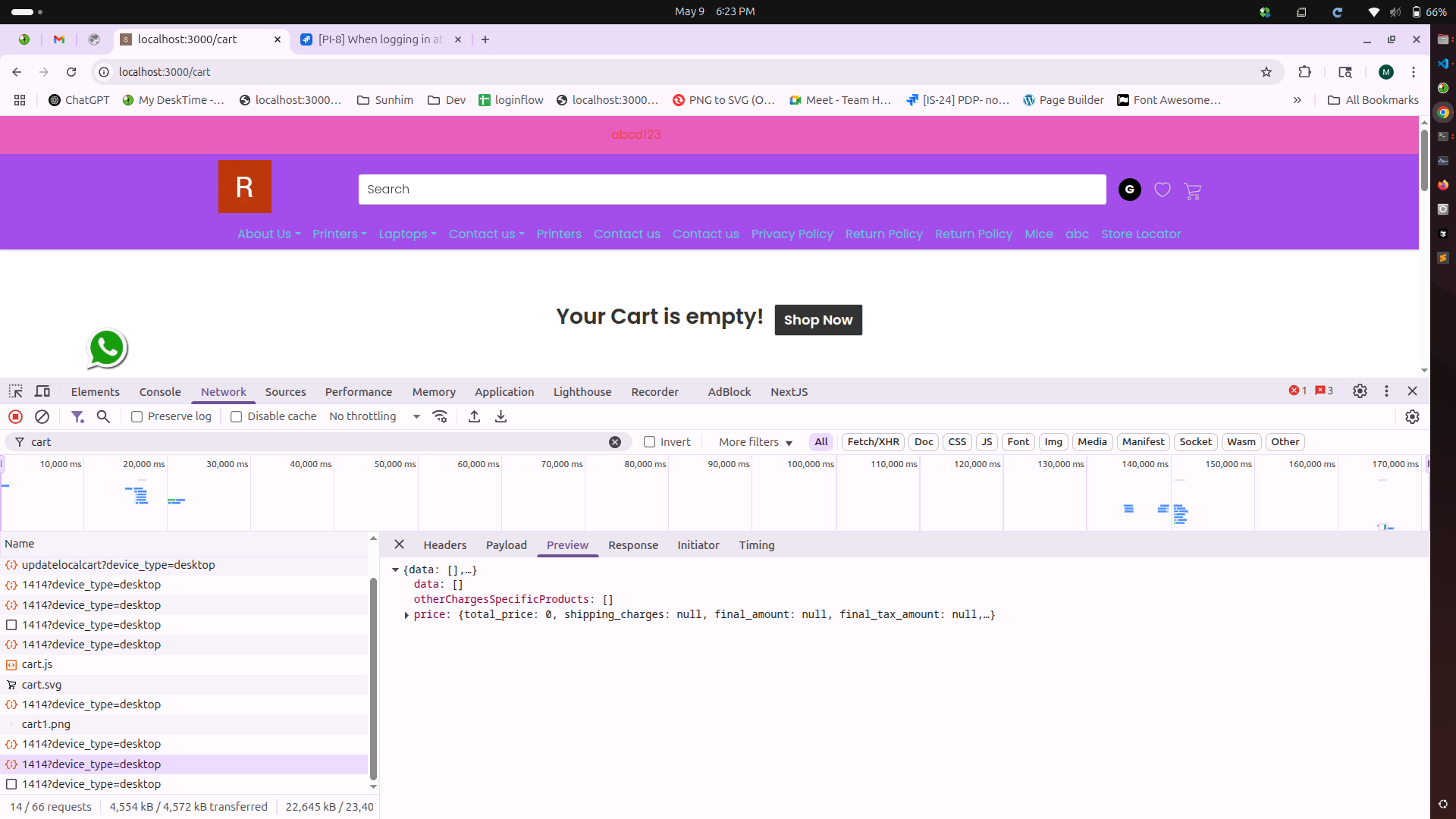This screenshot has height=819, width=1456.
Task: Open network conditions wifi icon
Action: click(440, 416)
